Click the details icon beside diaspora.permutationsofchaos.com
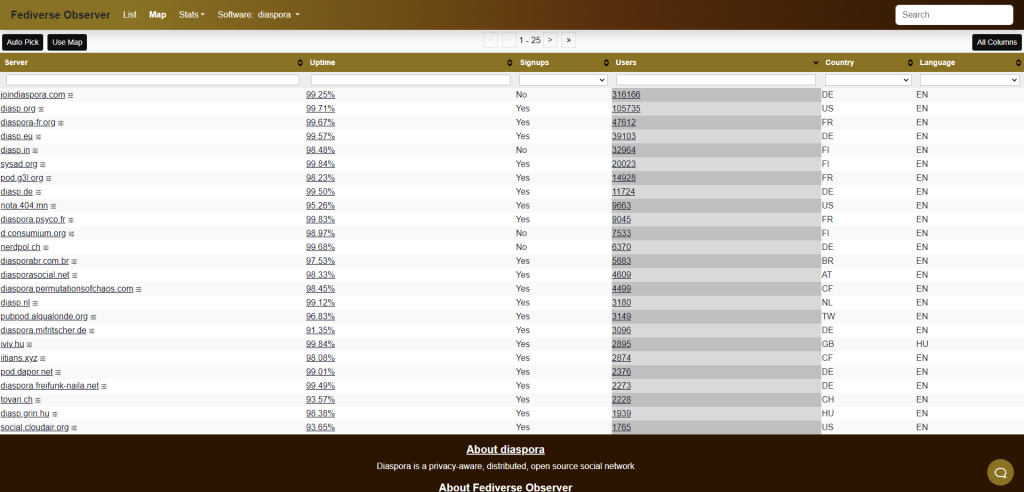Image resolution: width=1024 pixels, height=492 pixels. (x=139, y=289)
